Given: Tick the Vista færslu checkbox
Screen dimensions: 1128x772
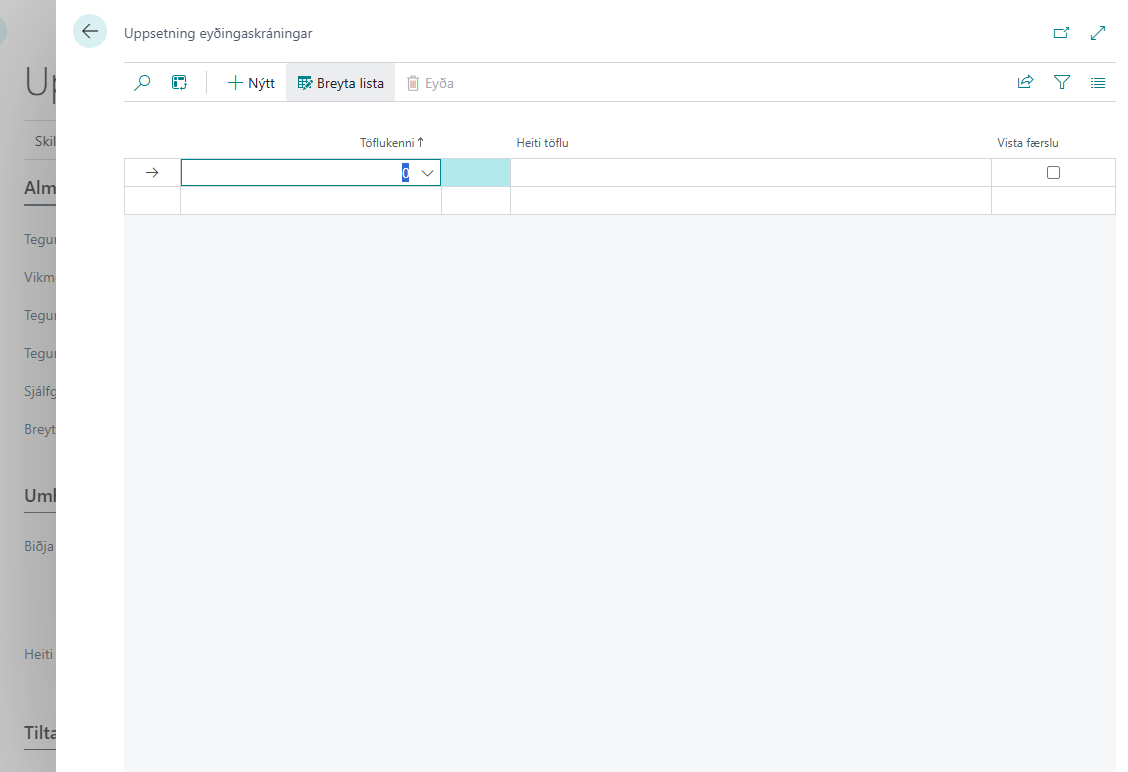Looking at the screenshot, I should coord(1053,173).
